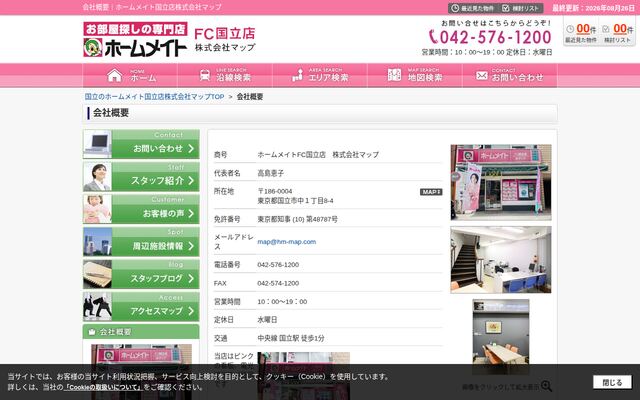The image size is (640, 400).
Task: Open the sidebar スタッフ紹介 banner
Action: coord(141,177)
